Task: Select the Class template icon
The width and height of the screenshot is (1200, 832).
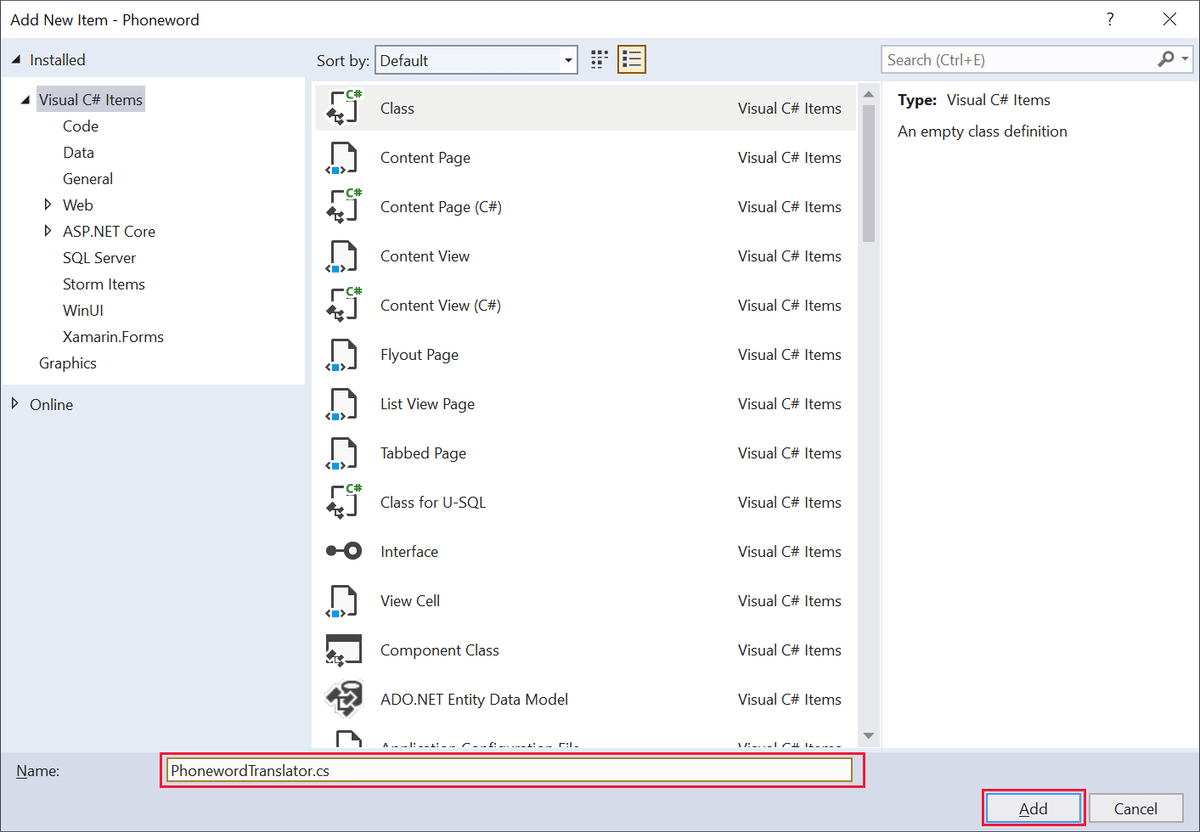Action: click(344, 108)
